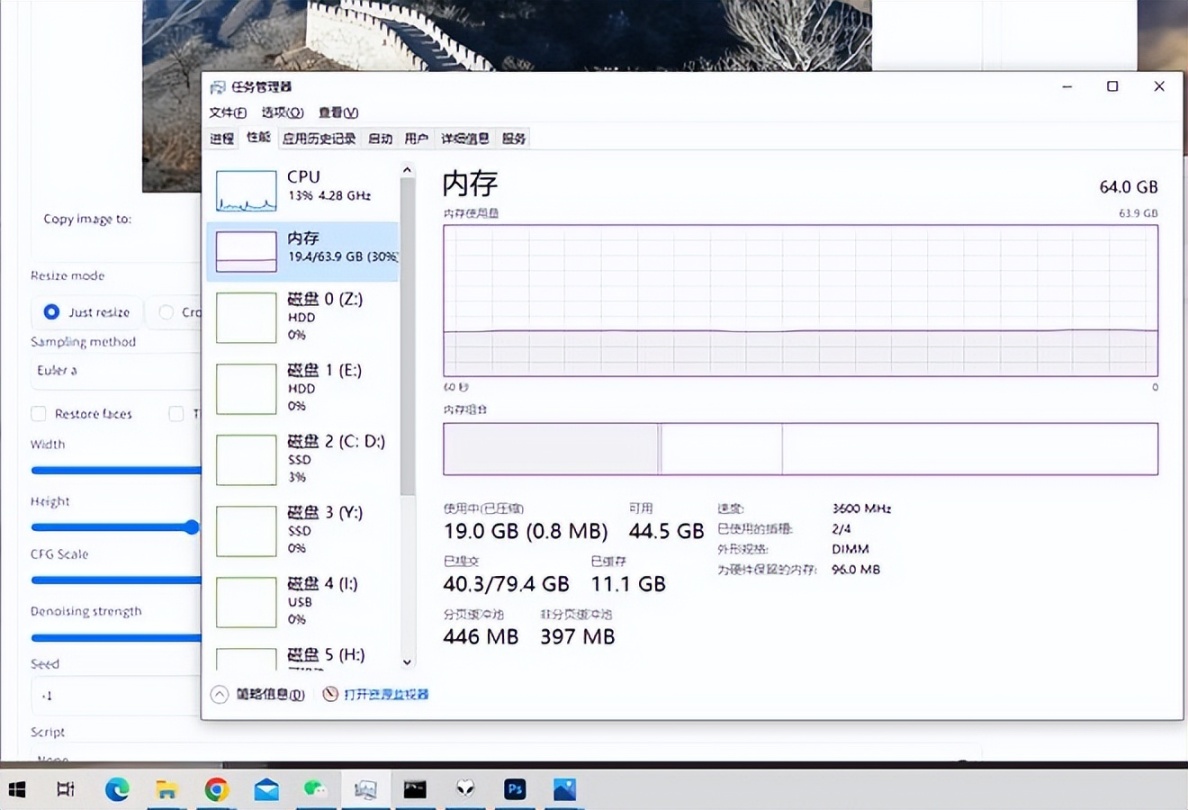Open File Explorer from the taskbar
1188x810 pixels.
167,790
